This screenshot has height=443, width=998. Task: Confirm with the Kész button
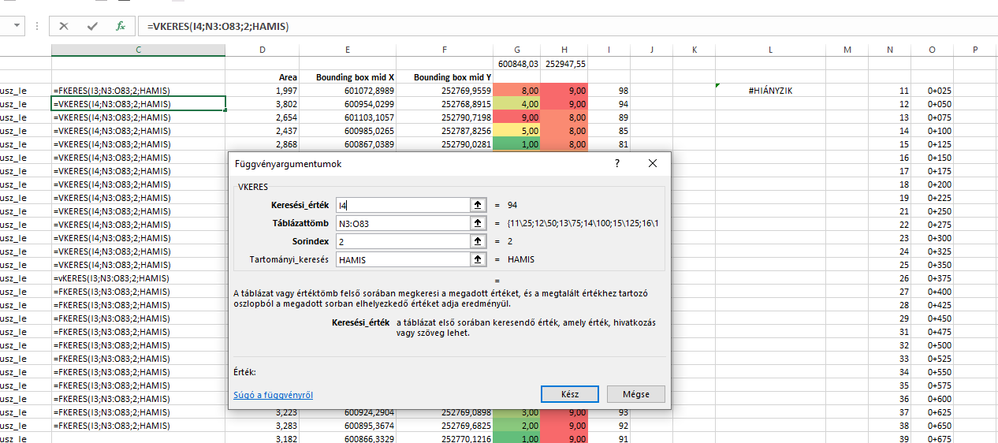(570, 394)
